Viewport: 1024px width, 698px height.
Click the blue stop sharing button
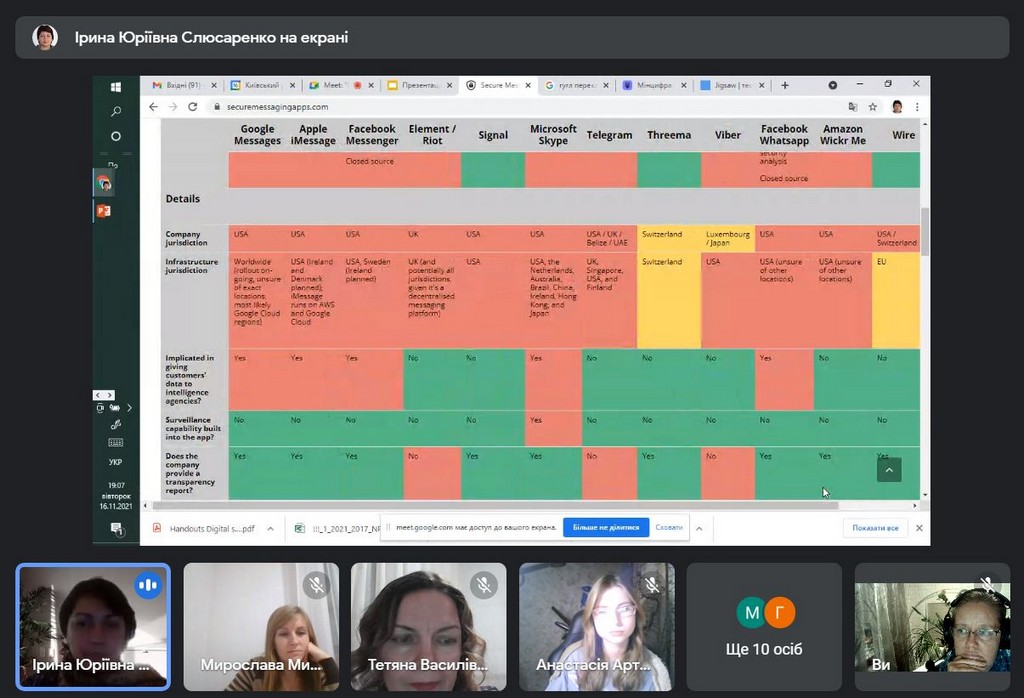click(605, 527)
